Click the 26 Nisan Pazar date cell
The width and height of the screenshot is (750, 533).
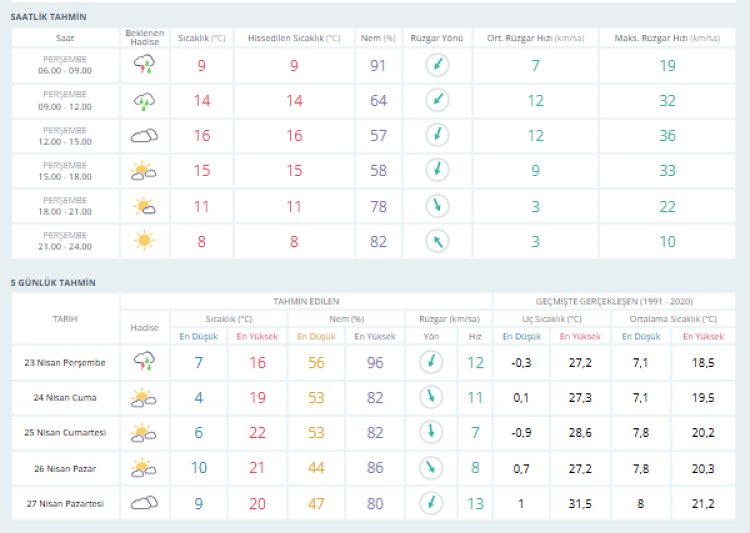65,467
